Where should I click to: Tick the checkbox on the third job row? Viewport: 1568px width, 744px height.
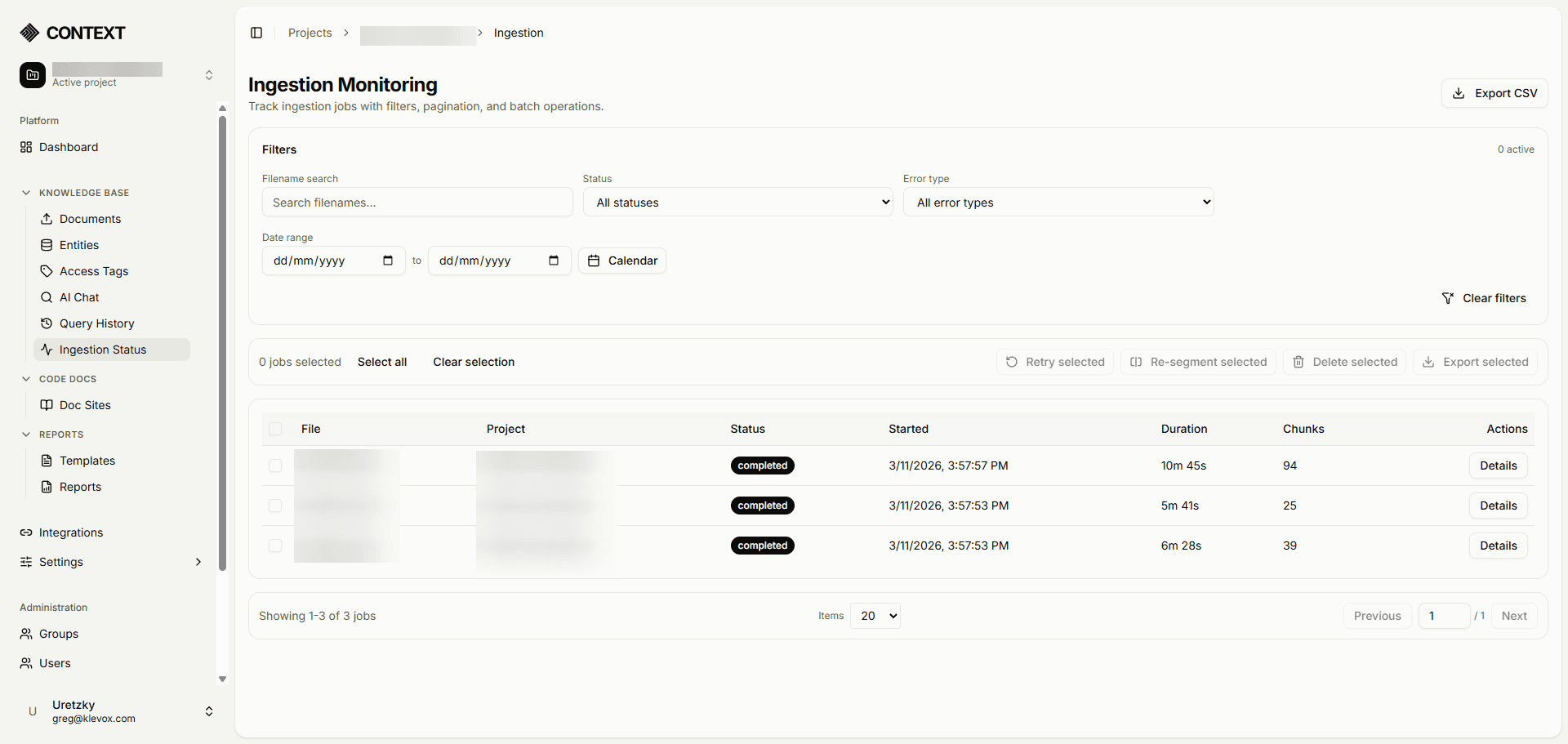coord(275,546)
